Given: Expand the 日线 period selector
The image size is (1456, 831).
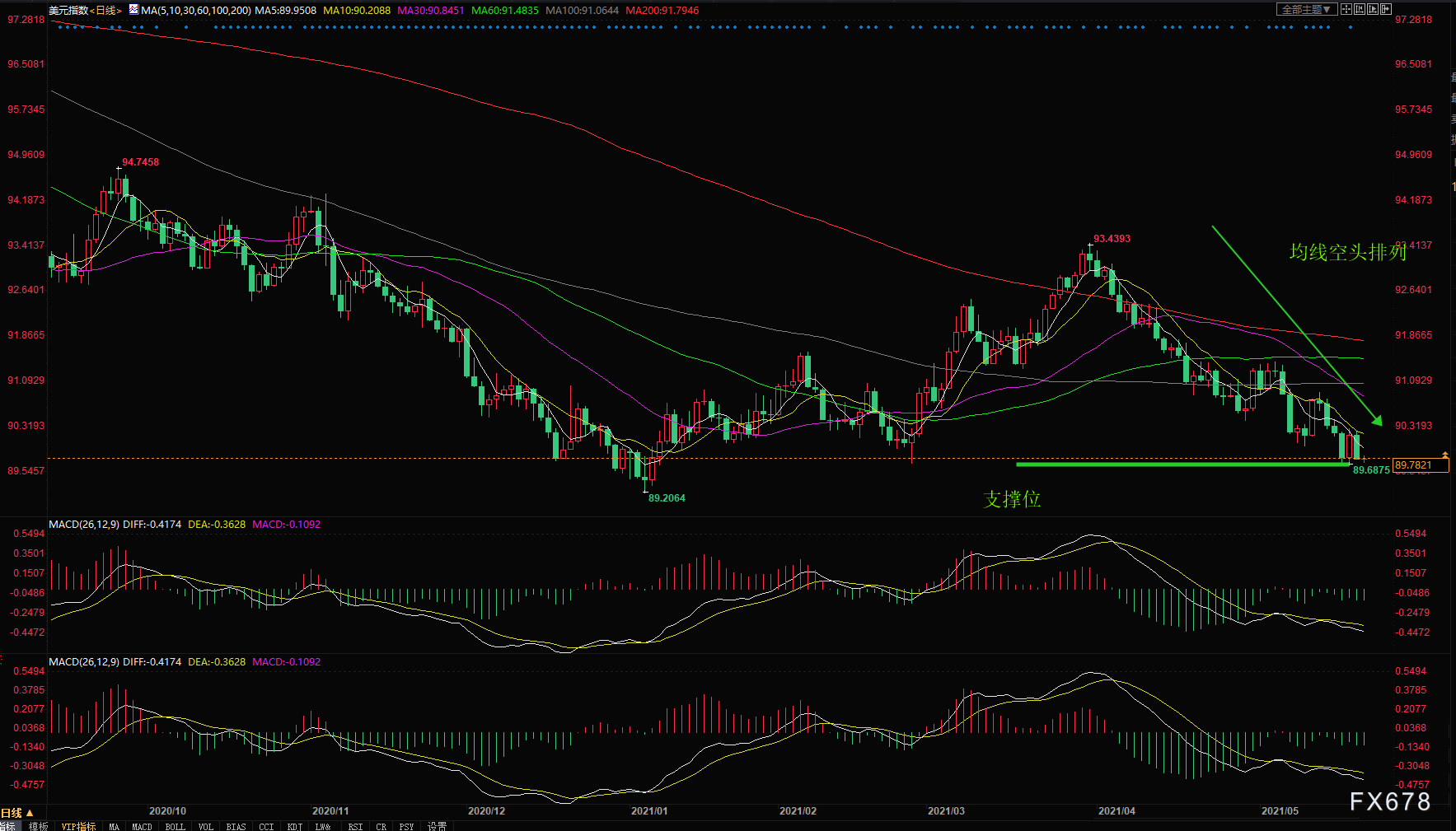Looking at the screenshot, I should click(x=17, y=813).
